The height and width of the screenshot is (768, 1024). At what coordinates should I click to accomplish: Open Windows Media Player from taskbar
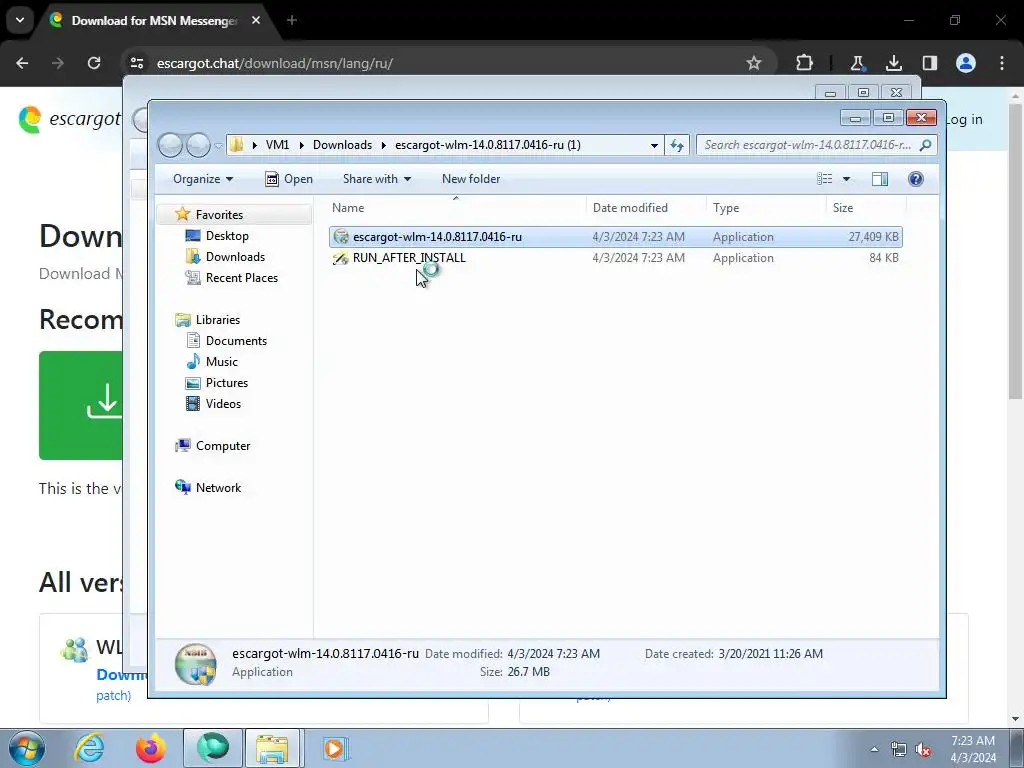335,748
